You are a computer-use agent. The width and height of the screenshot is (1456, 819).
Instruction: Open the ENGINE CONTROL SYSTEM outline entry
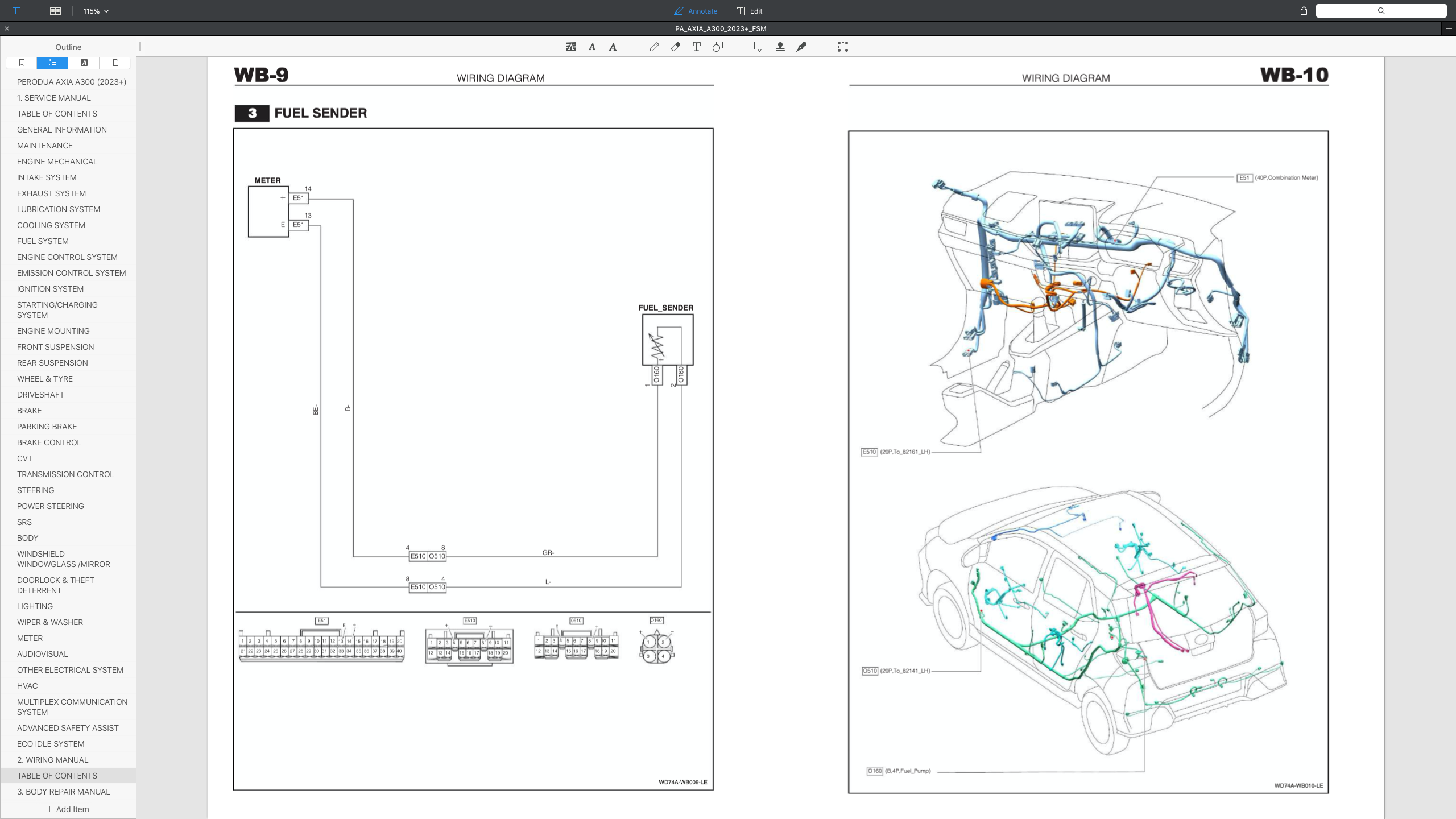click(x=67, y=257)
